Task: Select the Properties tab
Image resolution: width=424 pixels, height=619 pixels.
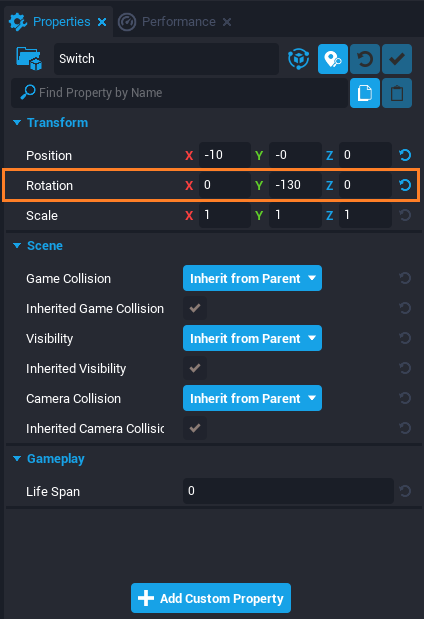Action: [x=61, y=22]
